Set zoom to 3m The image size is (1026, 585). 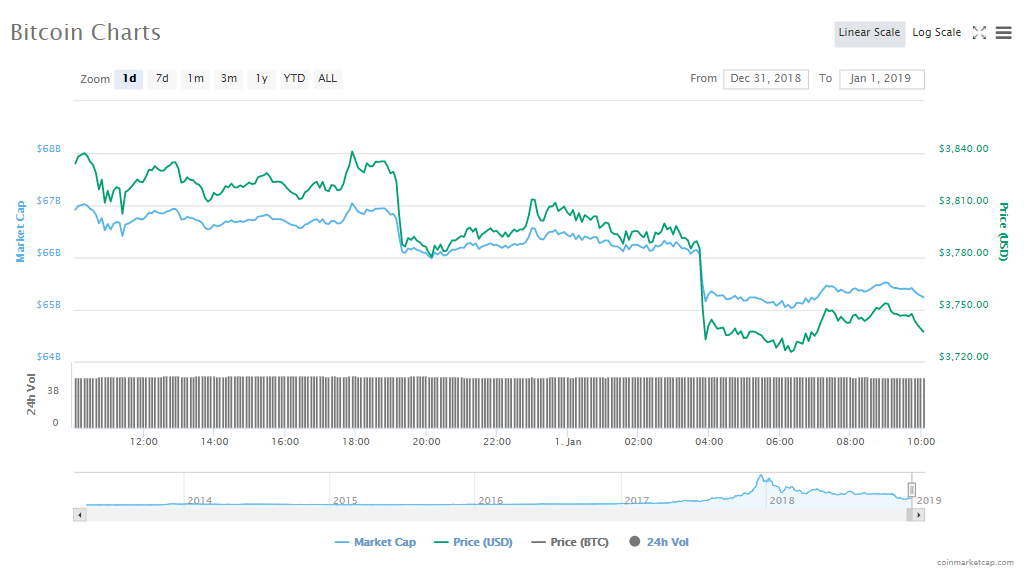(229, 79)
